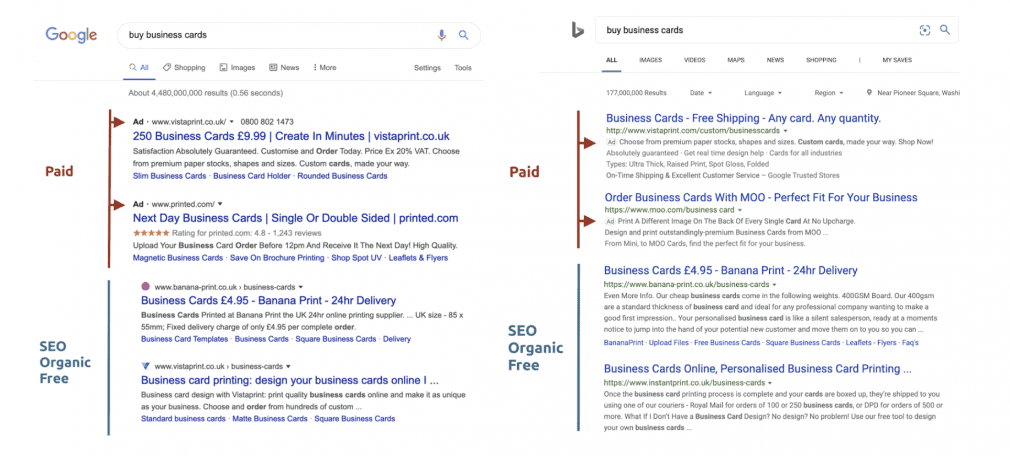Click the 'Shop Spot UV' sitelink
This screenshot has height=456, width=1010.
357,258
